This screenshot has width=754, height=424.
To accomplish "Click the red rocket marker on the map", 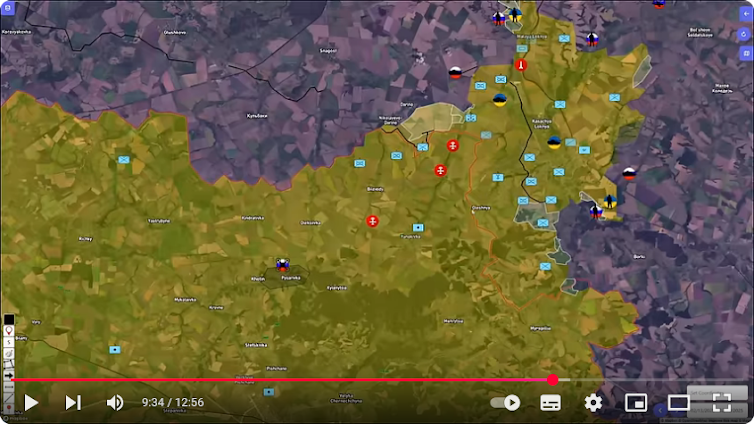I will tap(520, 65).
